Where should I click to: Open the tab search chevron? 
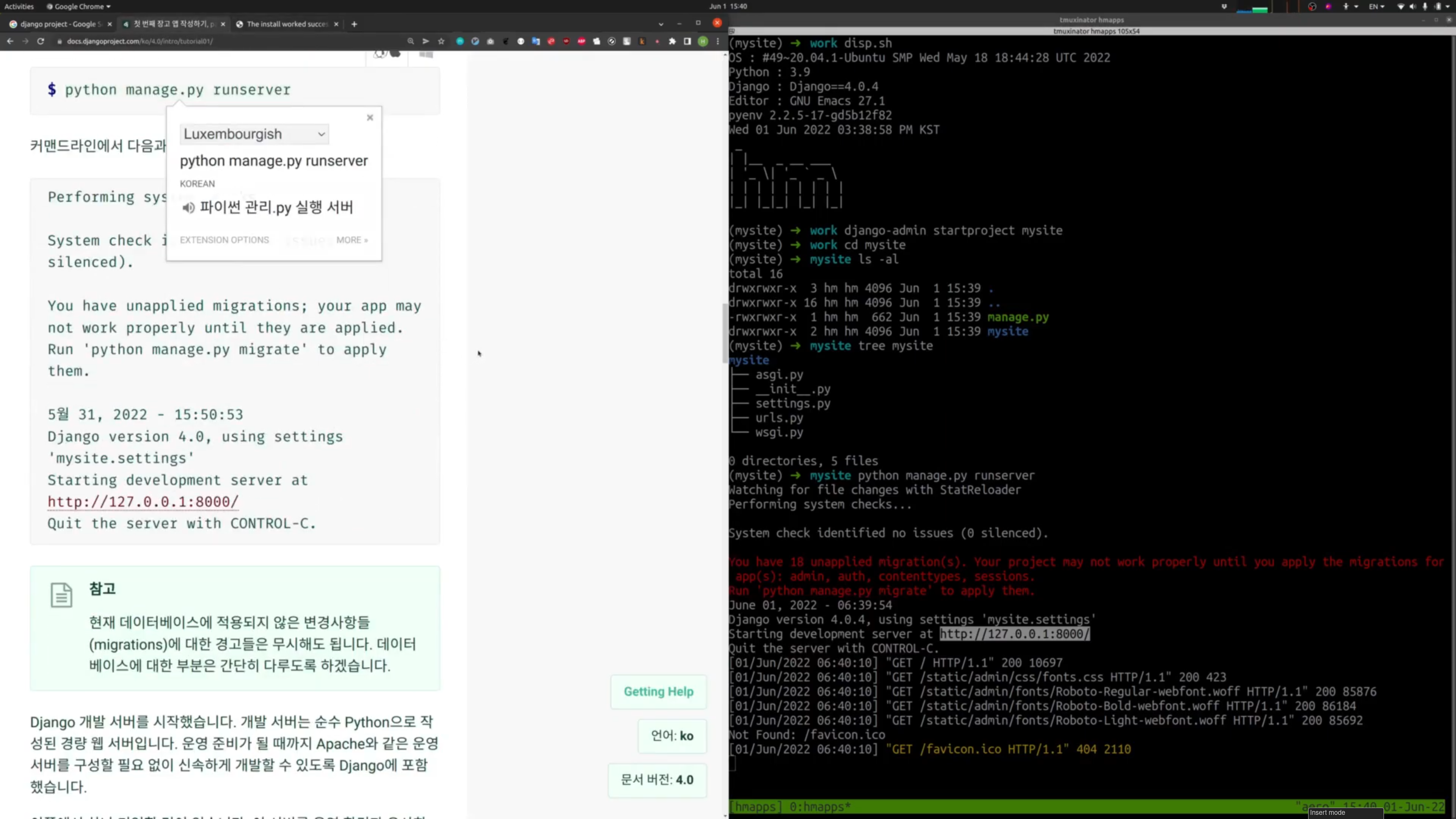[661, 24]
